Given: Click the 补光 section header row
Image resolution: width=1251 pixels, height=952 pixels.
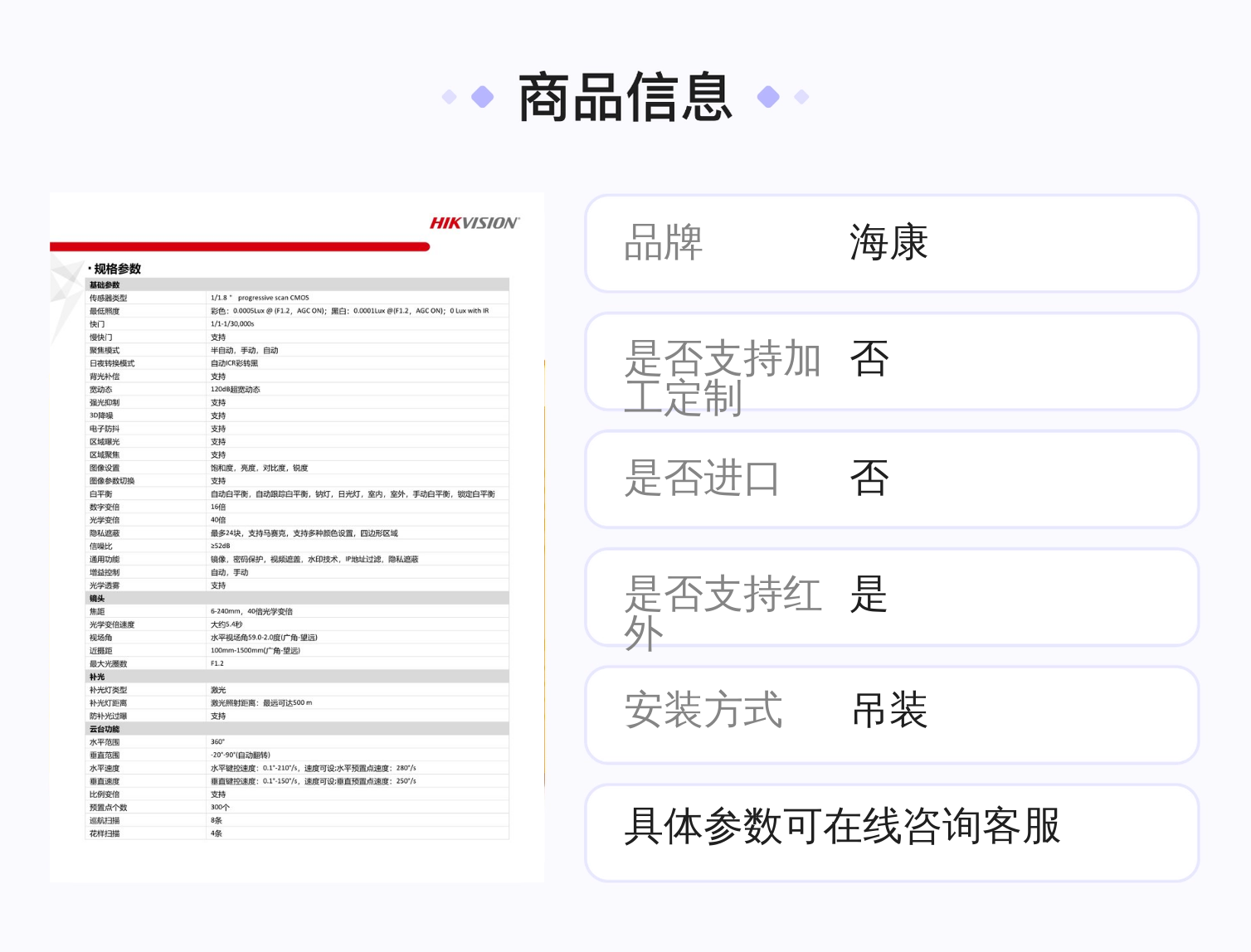Looking at the screenshot, I should click(x=297, y=677).
